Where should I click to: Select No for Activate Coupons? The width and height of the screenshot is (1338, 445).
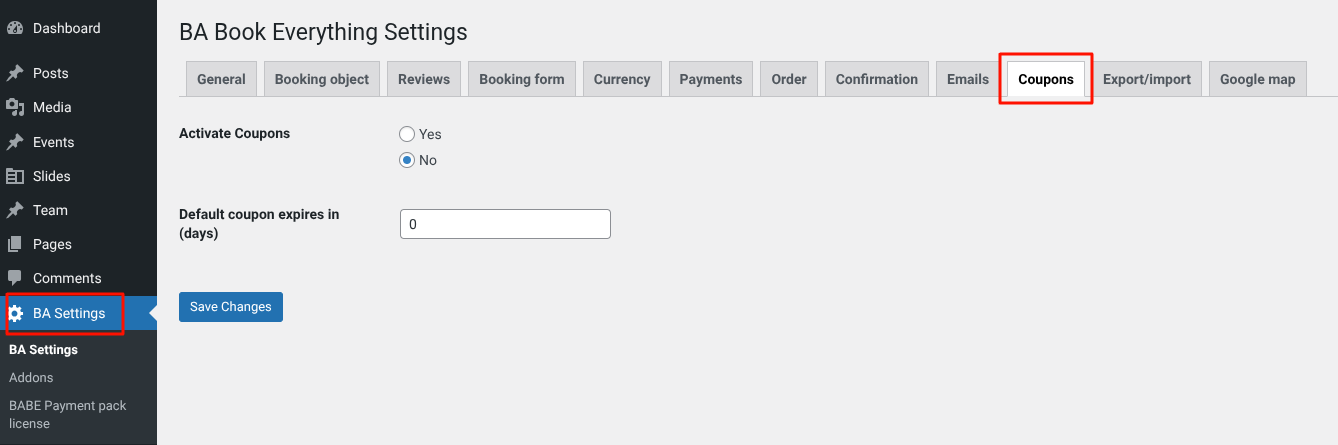click(407, 160)
